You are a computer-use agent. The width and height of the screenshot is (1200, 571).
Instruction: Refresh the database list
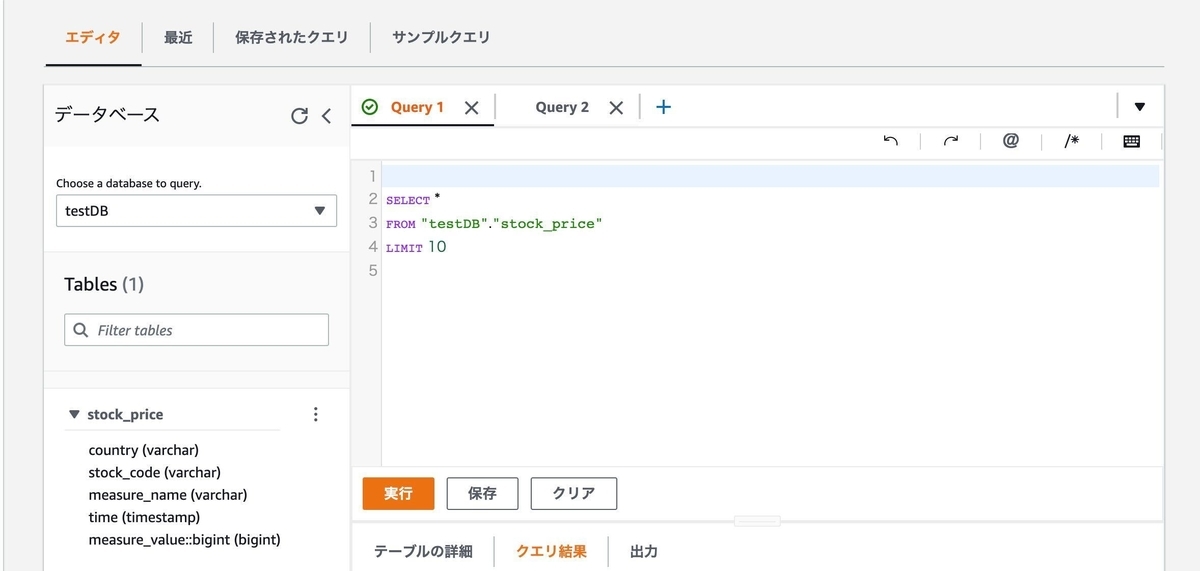pos(299,116)
